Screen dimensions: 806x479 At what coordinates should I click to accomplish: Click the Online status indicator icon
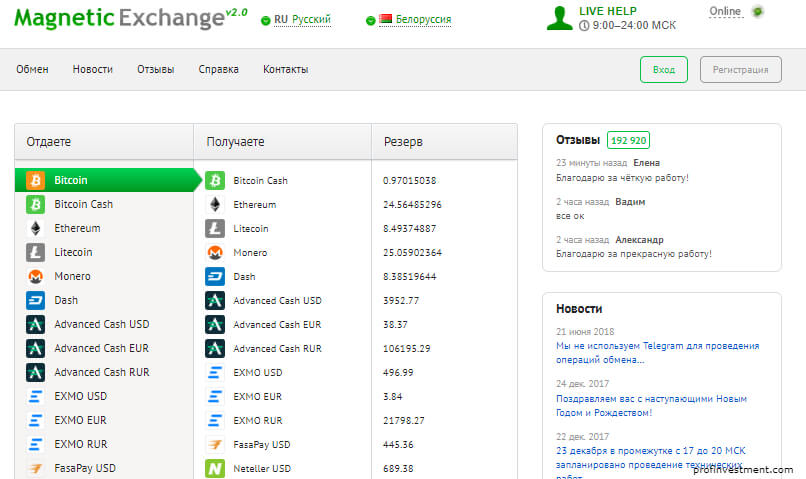758,11
